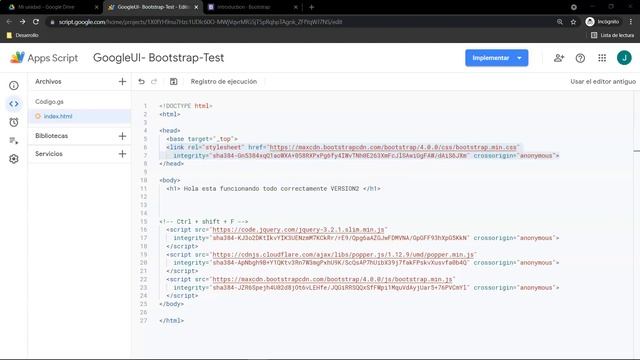Viewport: 640px width, 360px height.
Task: Open the Desarrollo bookmarks folder
Action: 22,35
